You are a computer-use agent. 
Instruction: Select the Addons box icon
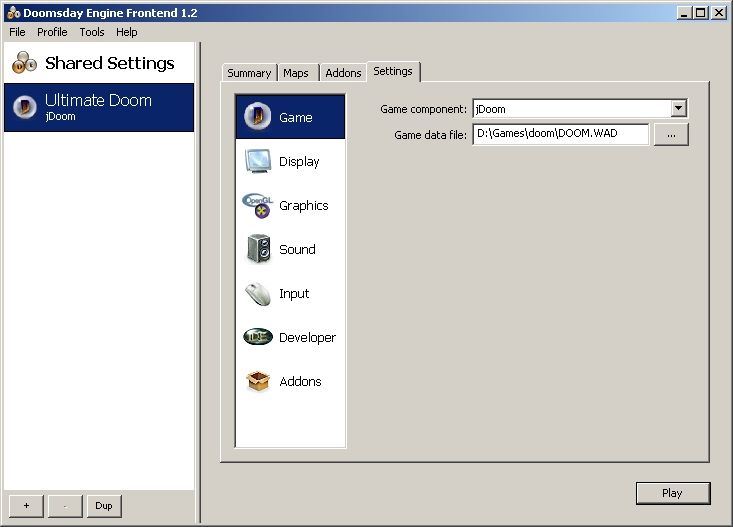(x=258, y=382)
